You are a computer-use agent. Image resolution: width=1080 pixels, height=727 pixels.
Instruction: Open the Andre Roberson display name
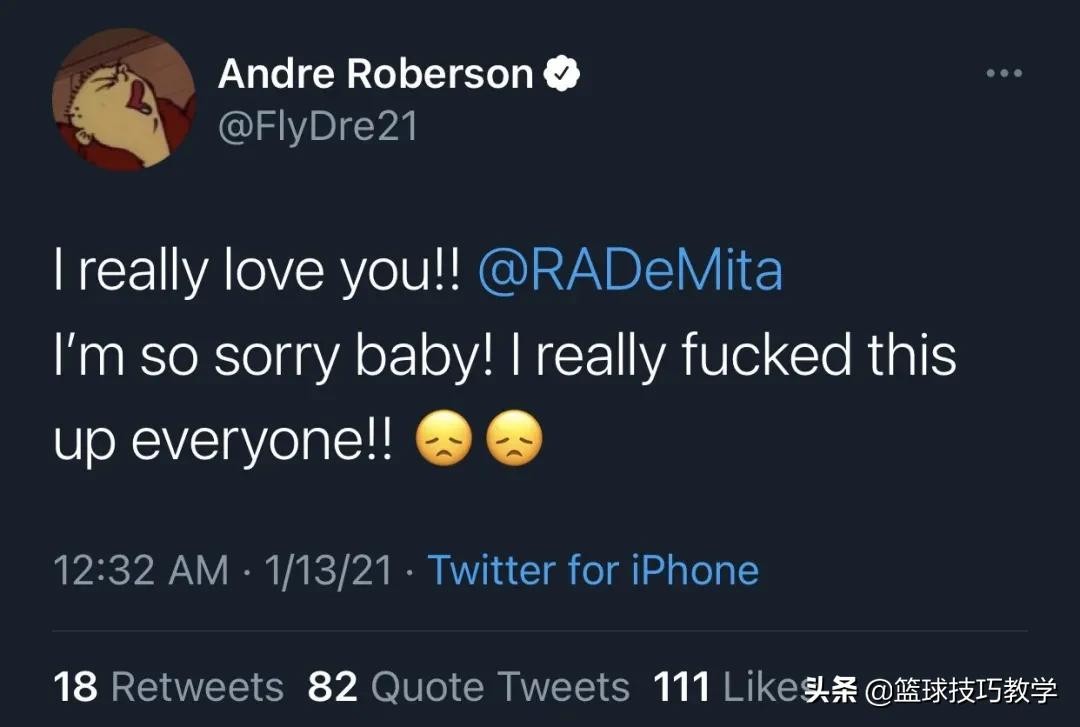(x=375, y=73)
